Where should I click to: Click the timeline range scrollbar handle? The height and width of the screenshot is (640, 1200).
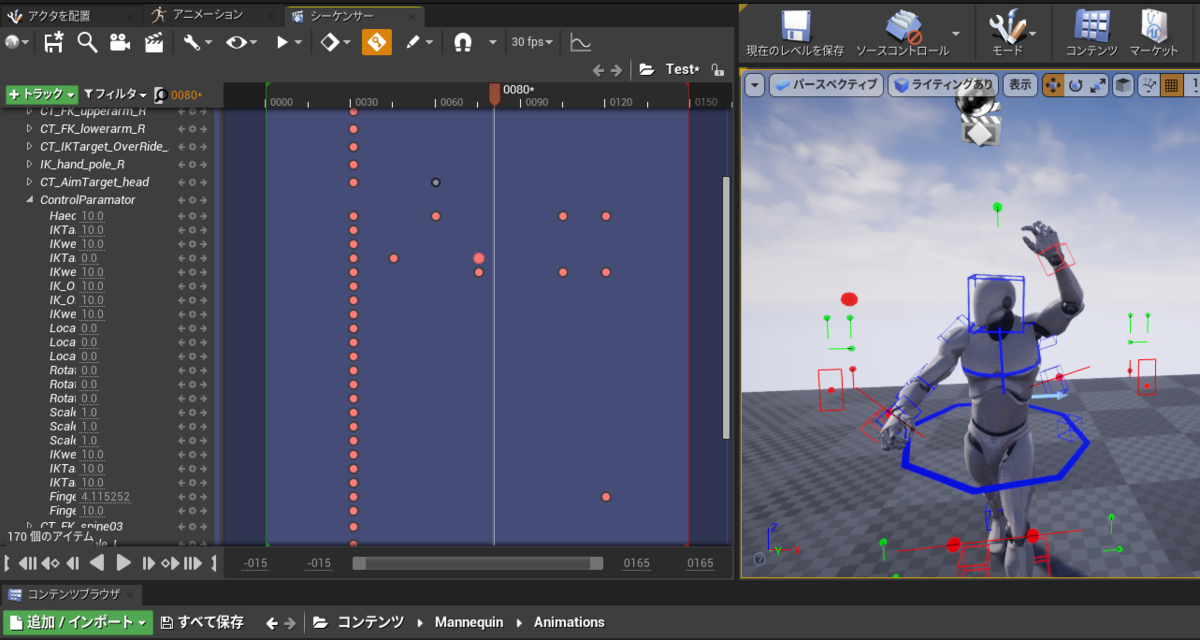tap(478, 563)
